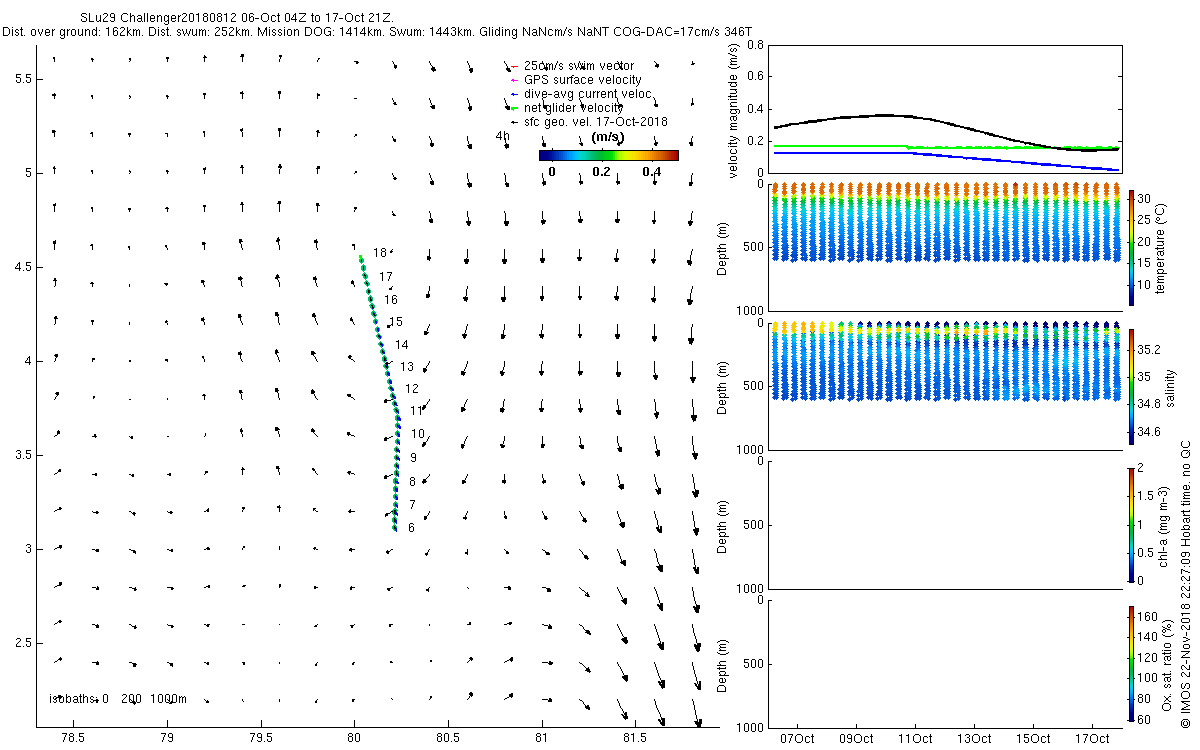Click the 09Oct date tick

coord(858,739)
